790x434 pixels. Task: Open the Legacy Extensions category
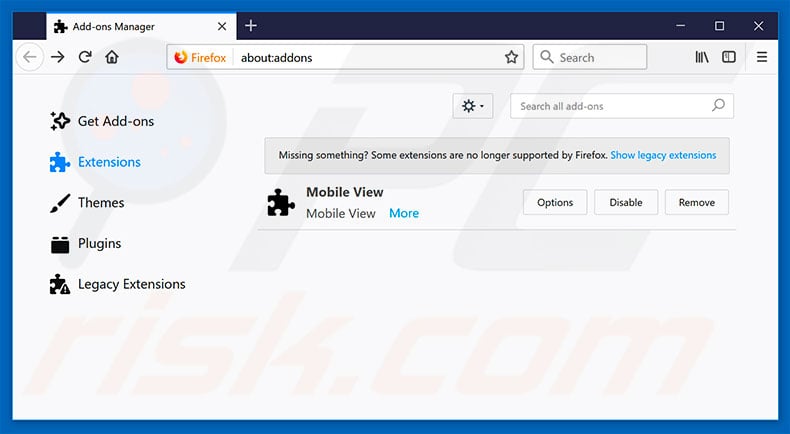tap(118, 284)
